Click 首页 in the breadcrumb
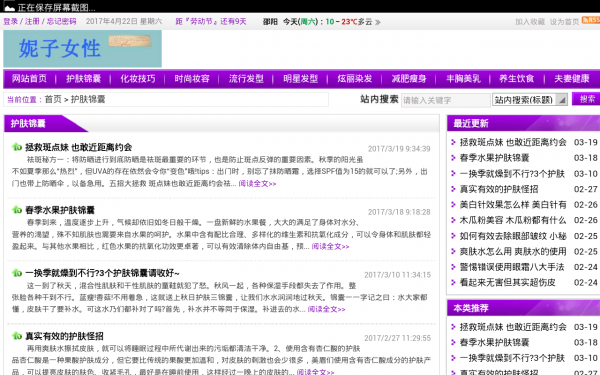This screenshot has width=600, height=375. point(53,99)
